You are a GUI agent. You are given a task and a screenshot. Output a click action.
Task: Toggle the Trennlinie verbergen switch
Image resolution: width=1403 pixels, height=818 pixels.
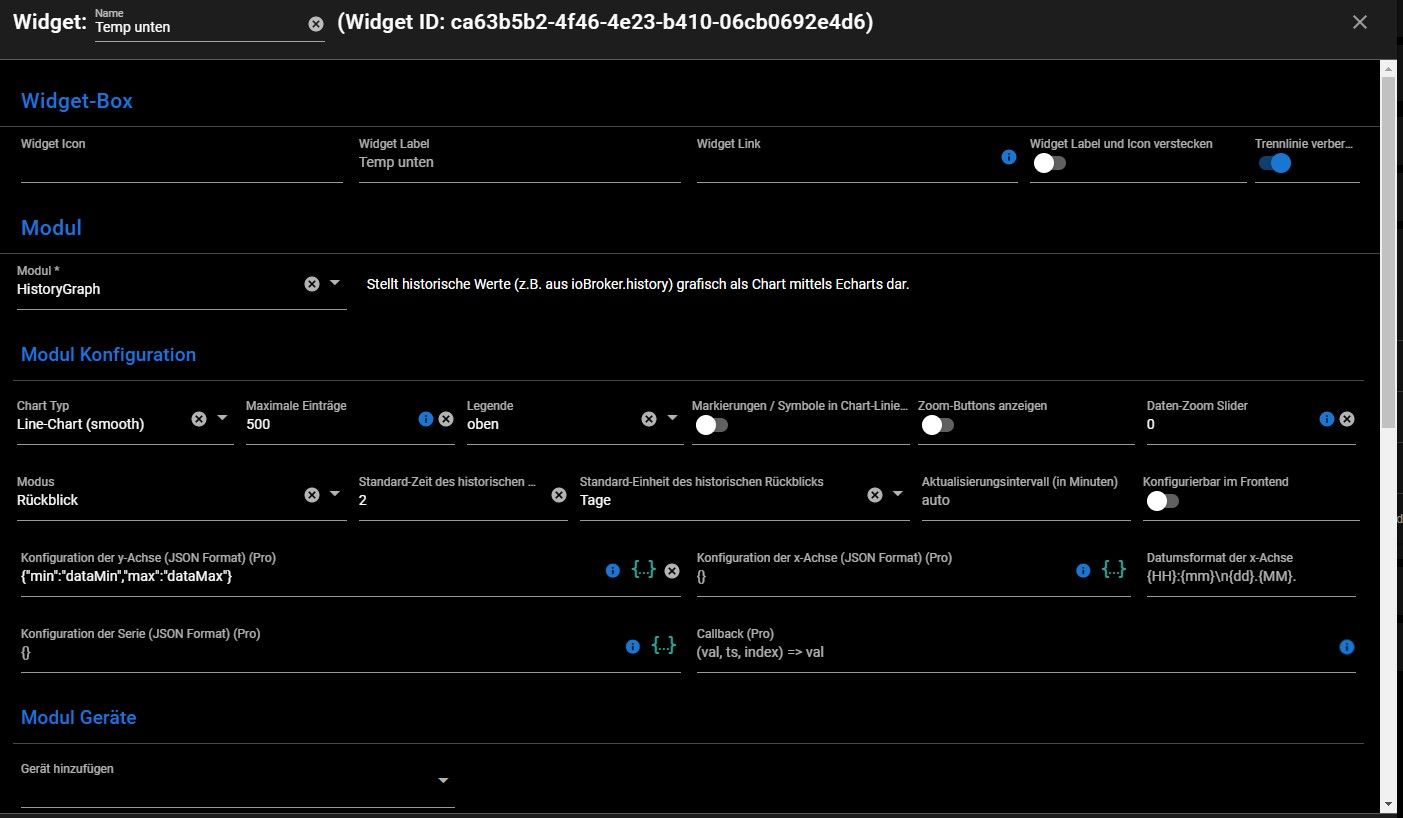click(1275, 163)
